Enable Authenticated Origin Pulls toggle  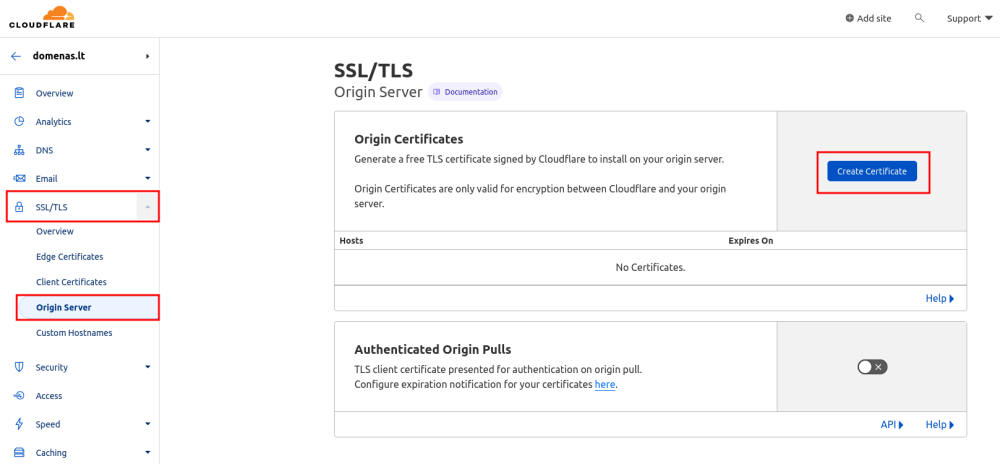(x=872, y=367)
